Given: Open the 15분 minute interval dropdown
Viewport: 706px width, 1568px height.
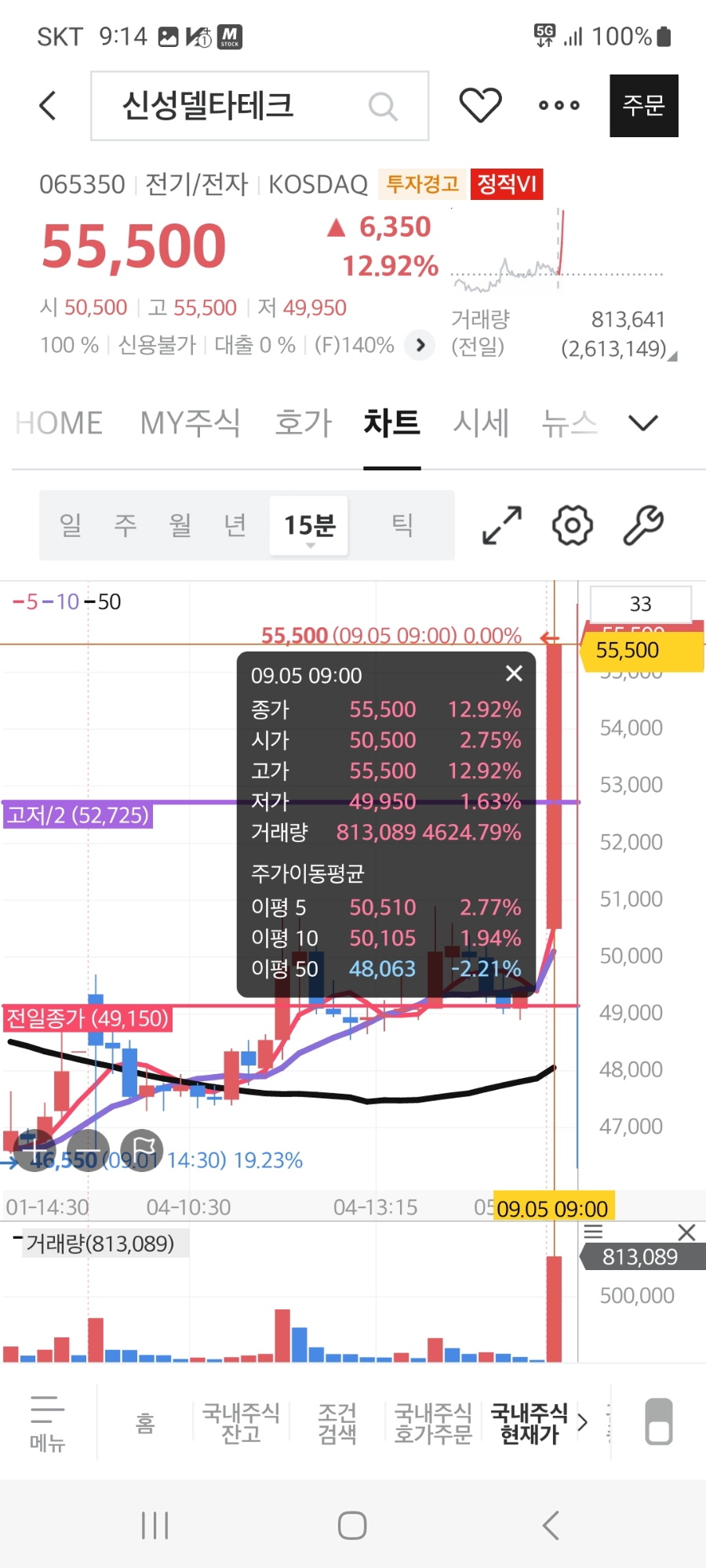Looking at the screenshot, I should 309,525.
